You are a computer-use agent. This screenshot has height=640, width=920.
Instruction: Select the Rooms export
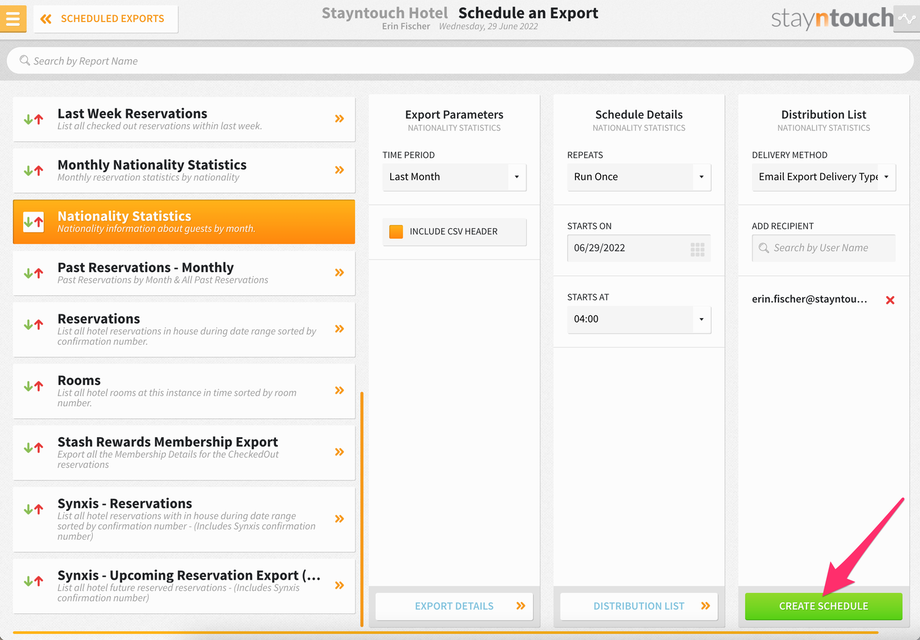(184, 391)
